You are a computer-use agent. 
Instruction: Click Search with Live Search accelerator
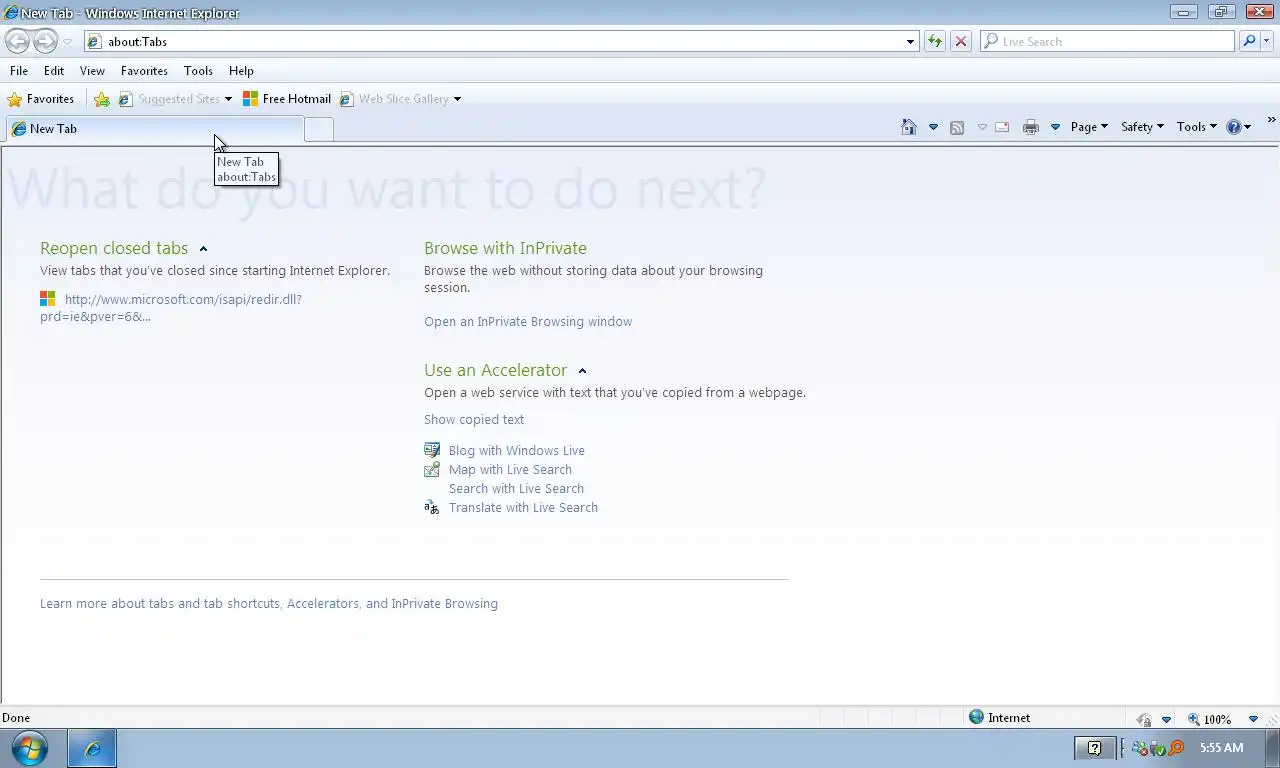tap(516, 489)
